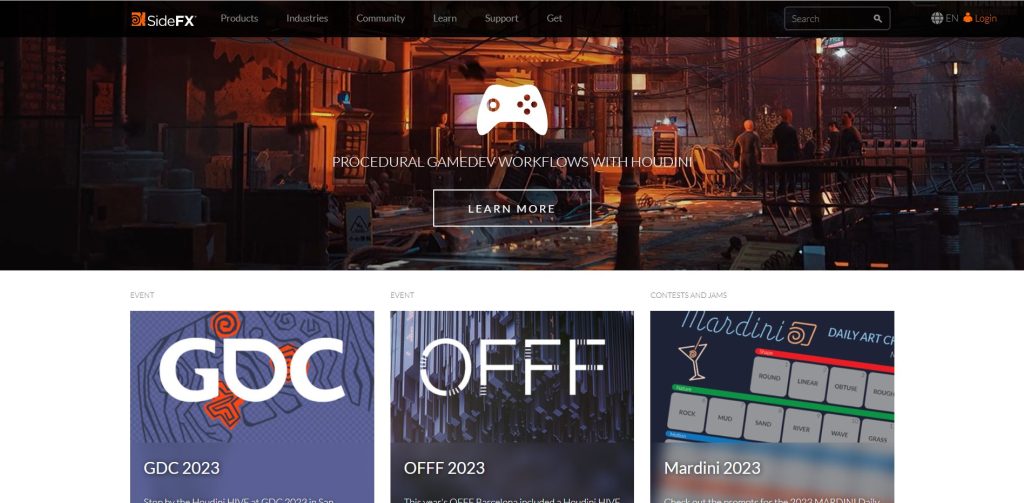The width and height of the screenshot is (1024, 503).
Task: Click the globe language icon
Action: (x=937, y=18)
